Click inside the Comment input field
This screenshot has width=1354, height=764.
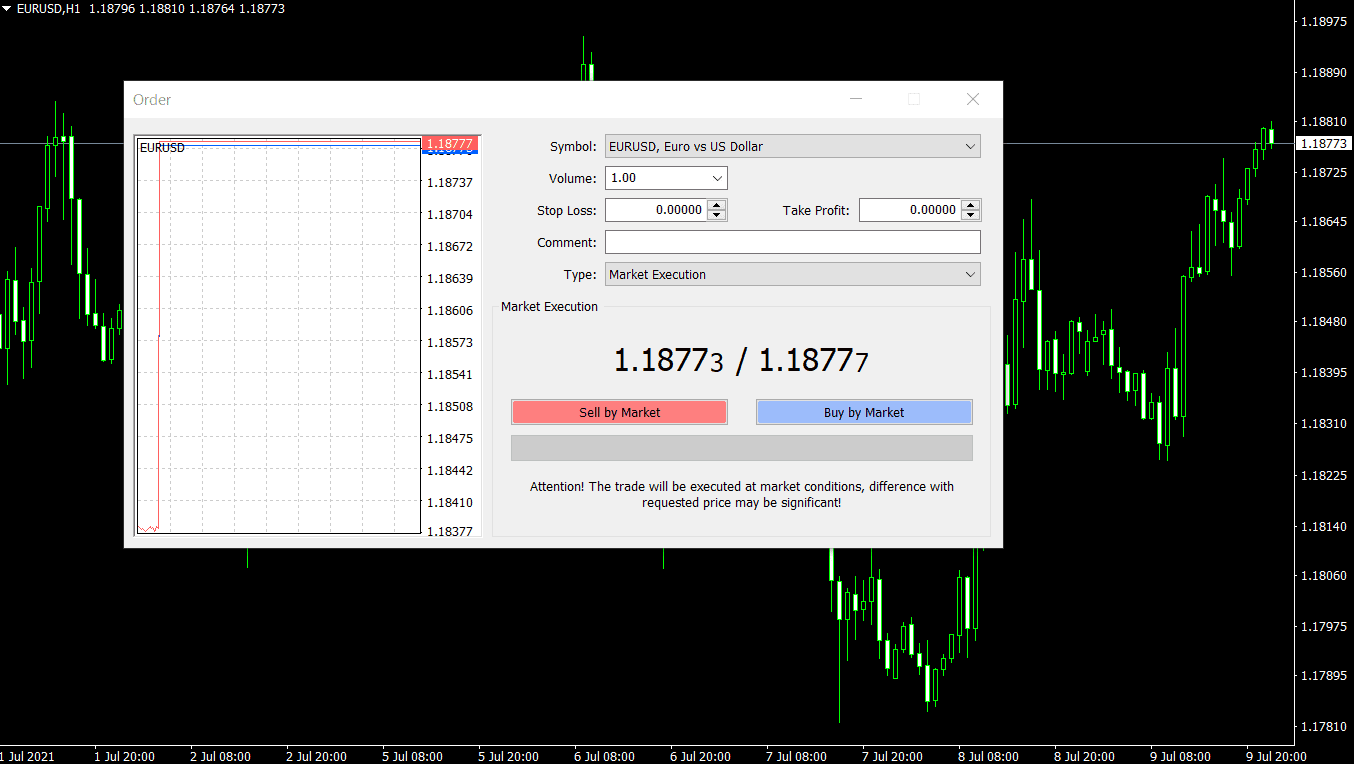tap(792, 242)
